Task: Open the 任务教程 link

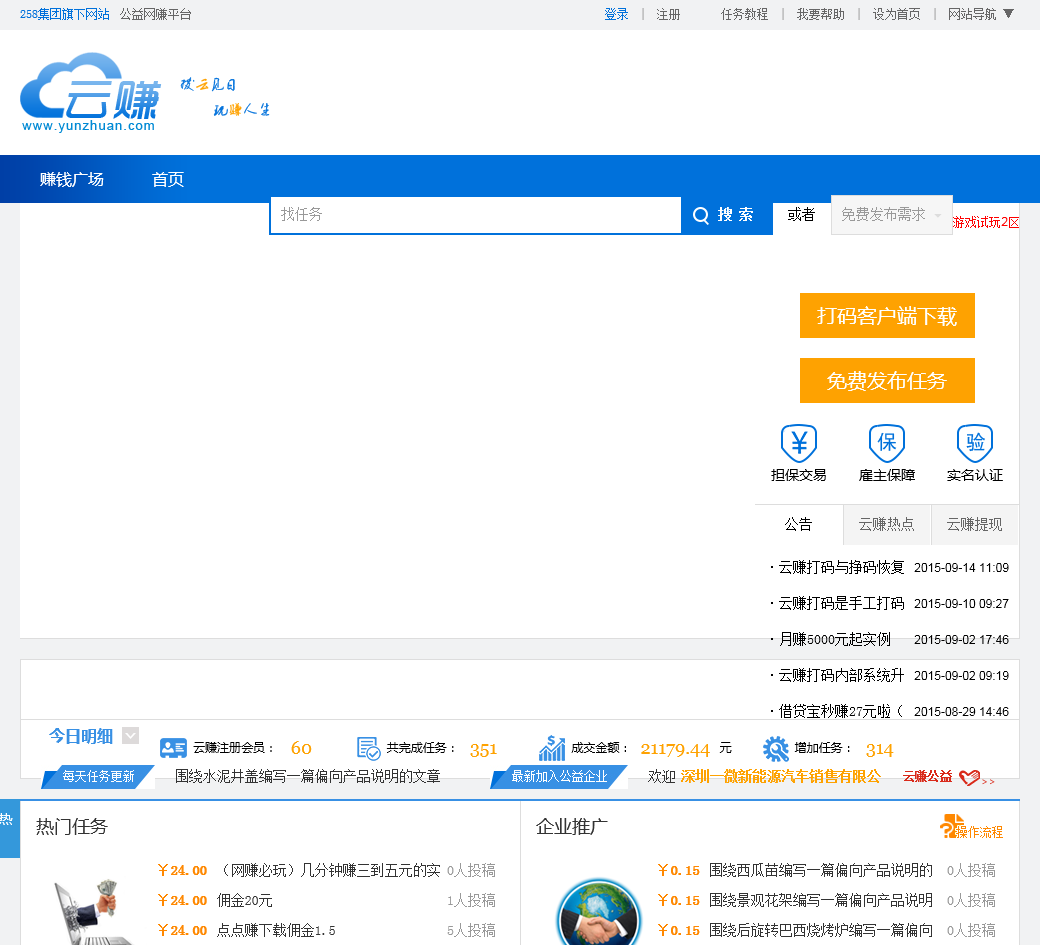Action: (744, 15)
